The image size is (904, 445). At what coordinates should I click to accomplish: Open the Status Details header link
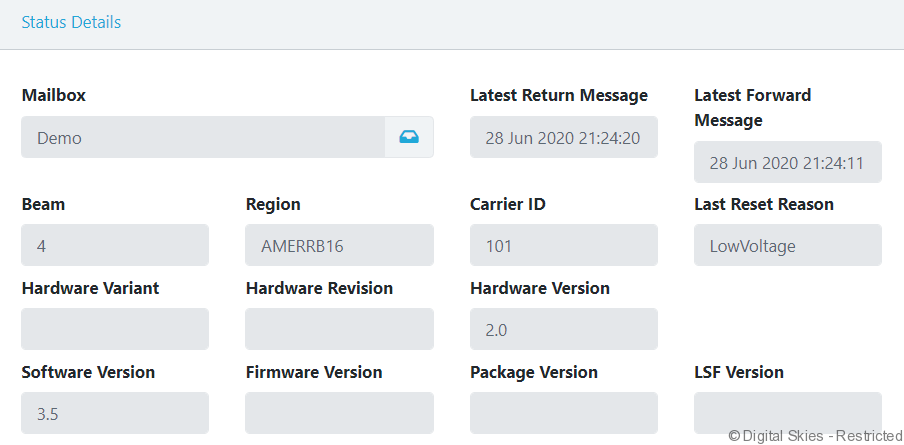[x=71, y=22]
